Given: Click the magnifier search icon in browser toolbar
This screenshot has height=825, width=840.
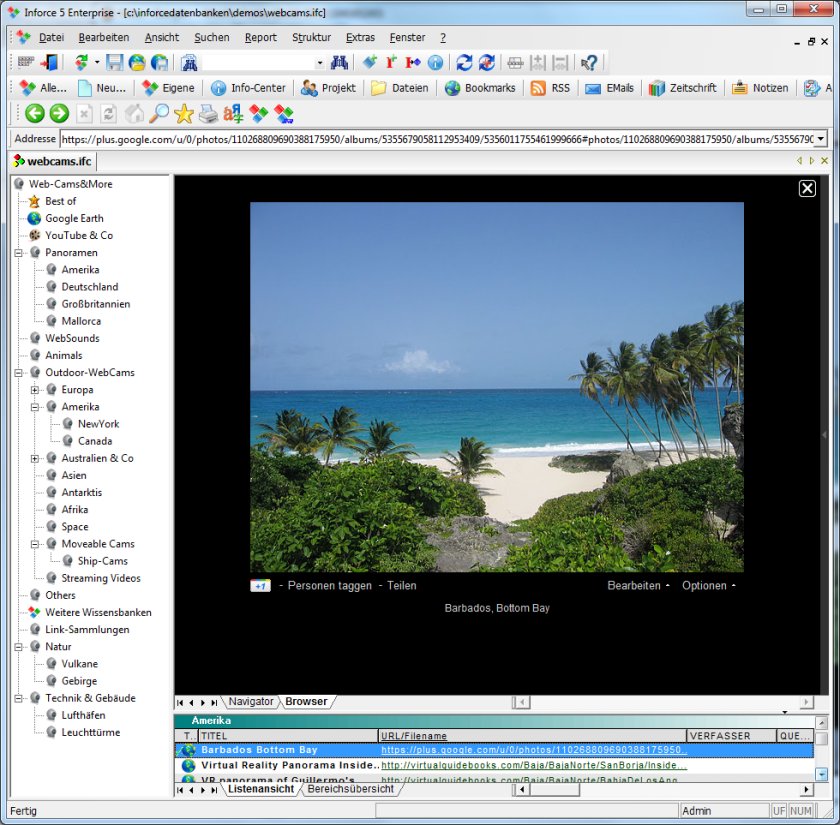Looking at the screenshot, I should [x=159, y=114].
